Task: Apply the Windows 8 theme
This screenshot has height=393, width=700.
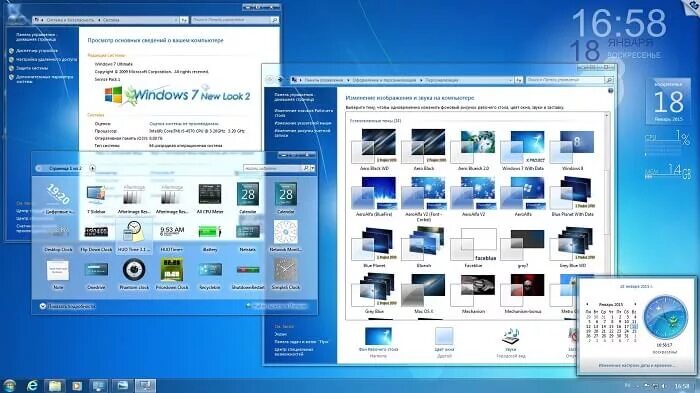Action: coord(572,150)
